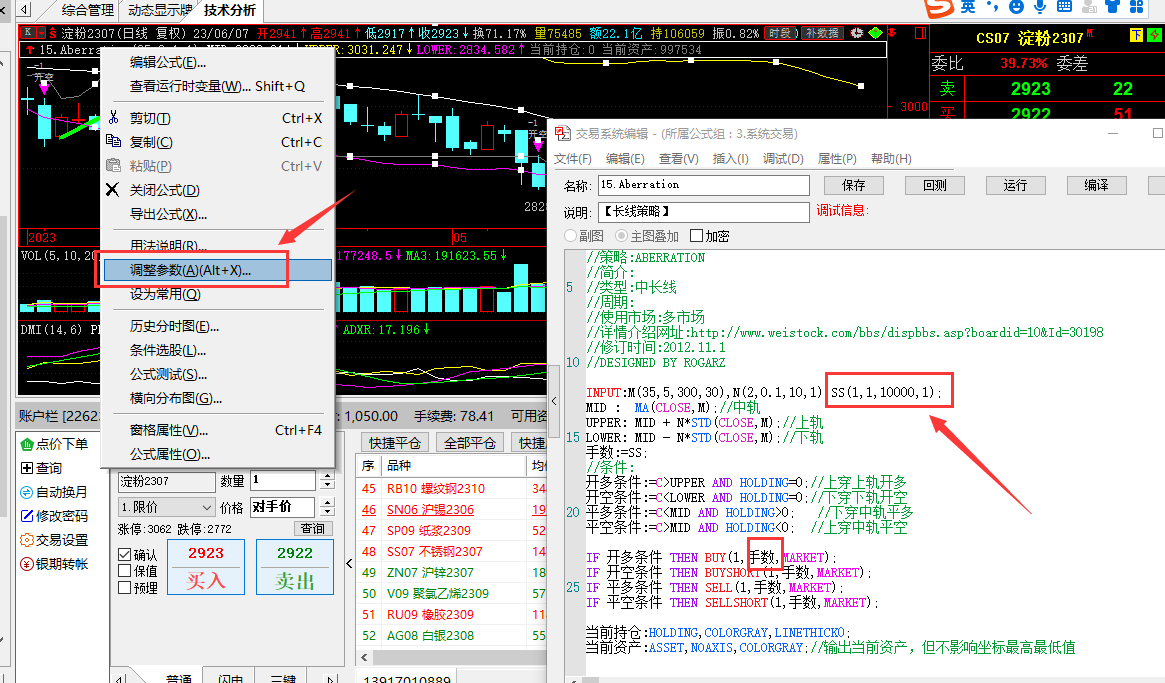Click the green diamond icon in chart header
Image resolution: width=1165 pixels, height=683 pixels.
(876, 33)
